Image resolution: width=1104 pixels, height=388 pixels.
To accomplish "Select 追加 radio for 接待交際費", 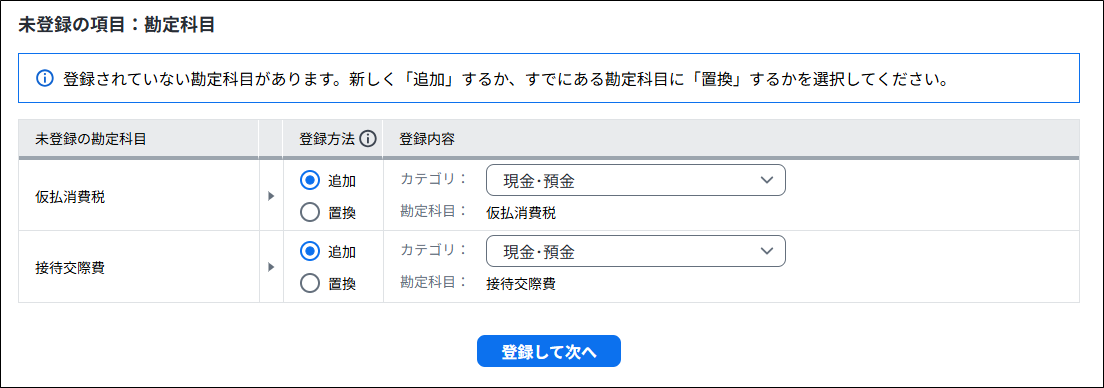I will 310,251.
